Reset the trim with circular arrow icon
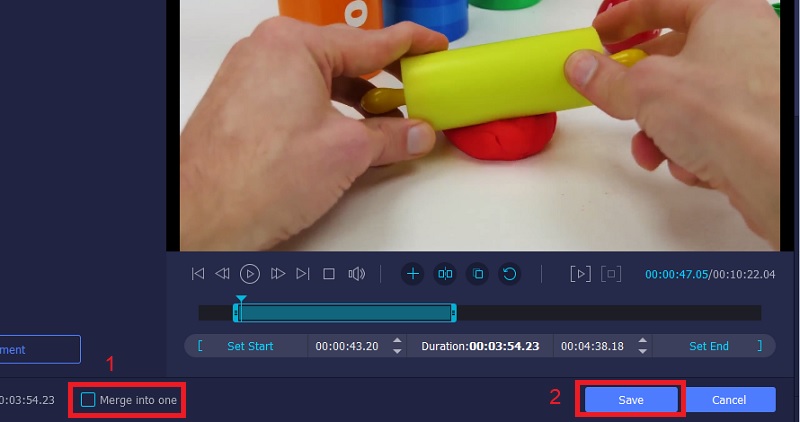This screenshot has height=422, width=800. click(x=509, y=273)
